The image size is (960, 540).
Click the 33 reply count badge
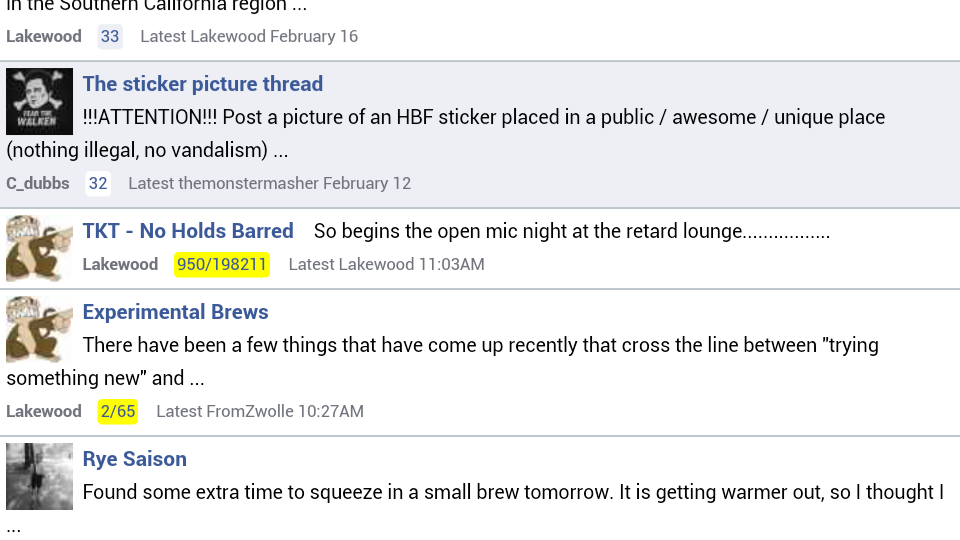click(x=110, y=36)
